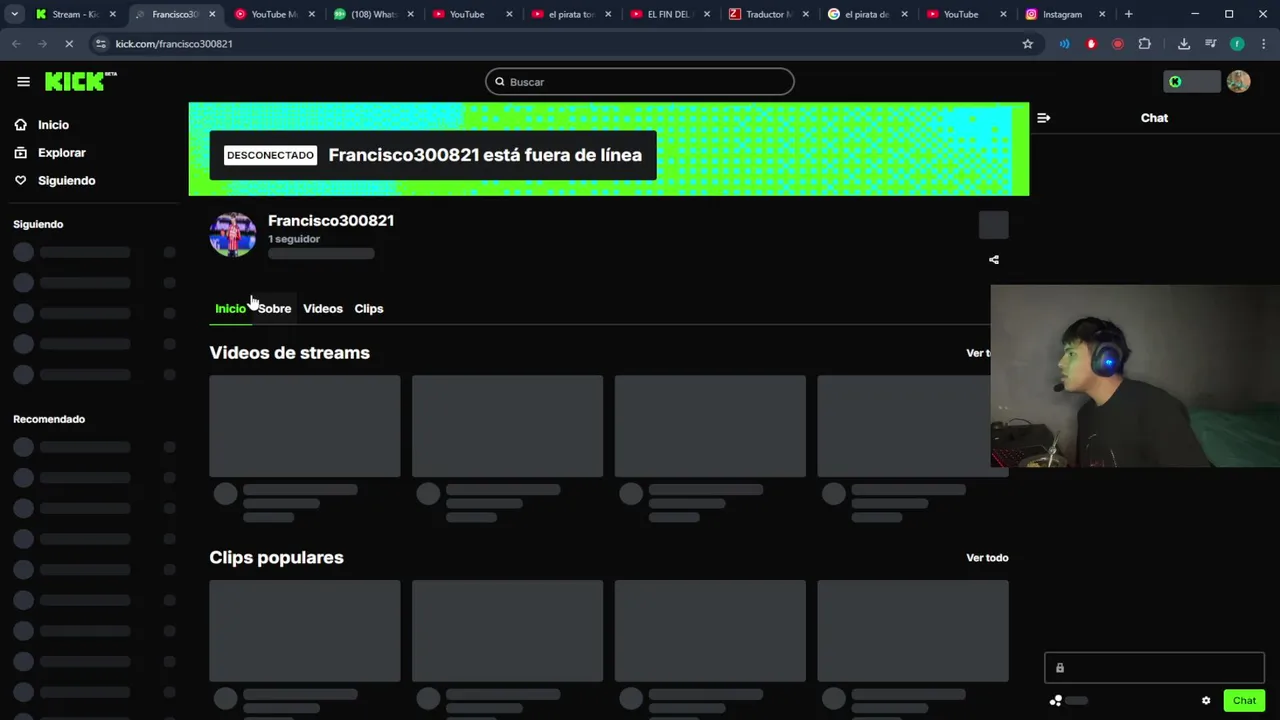
Task: Click the Francisco300821 channel name heading
Action: (331, 221)
